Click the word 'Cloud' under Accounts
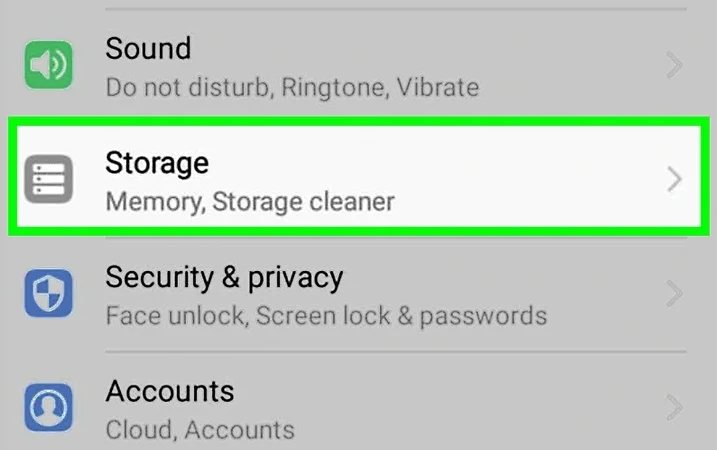 (x=137, y=430)
